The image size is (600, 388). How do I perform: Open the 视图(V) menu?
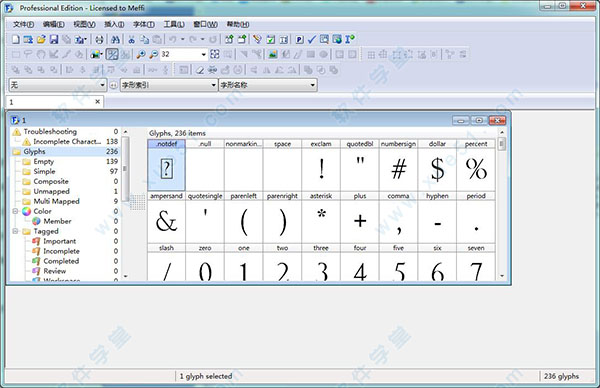(84, 24)
